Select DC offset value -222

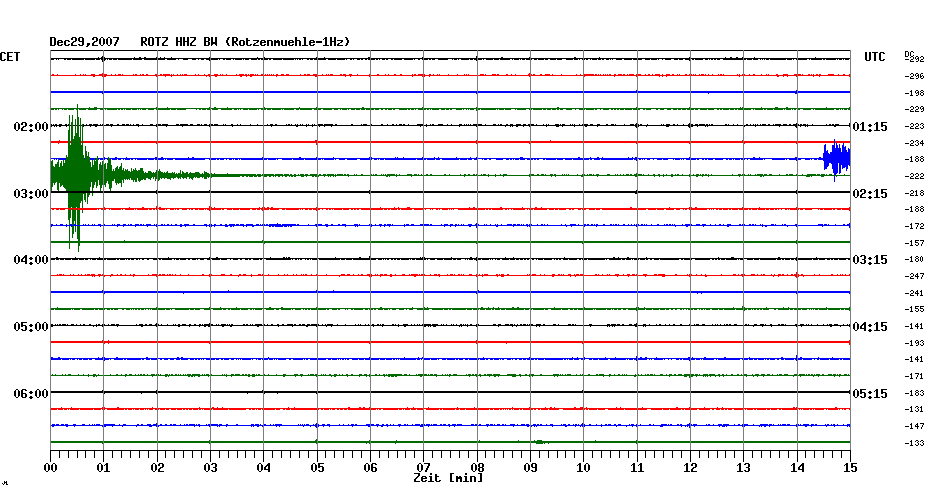pyautogui.click(x=914, y=176)
